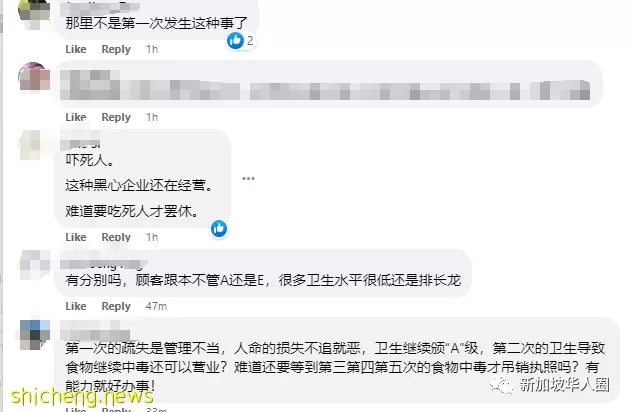The height and width of the screenshot is (412, 630).
Task: Like the comment 那里不是第一次发生这种事了
Action: 76,49
